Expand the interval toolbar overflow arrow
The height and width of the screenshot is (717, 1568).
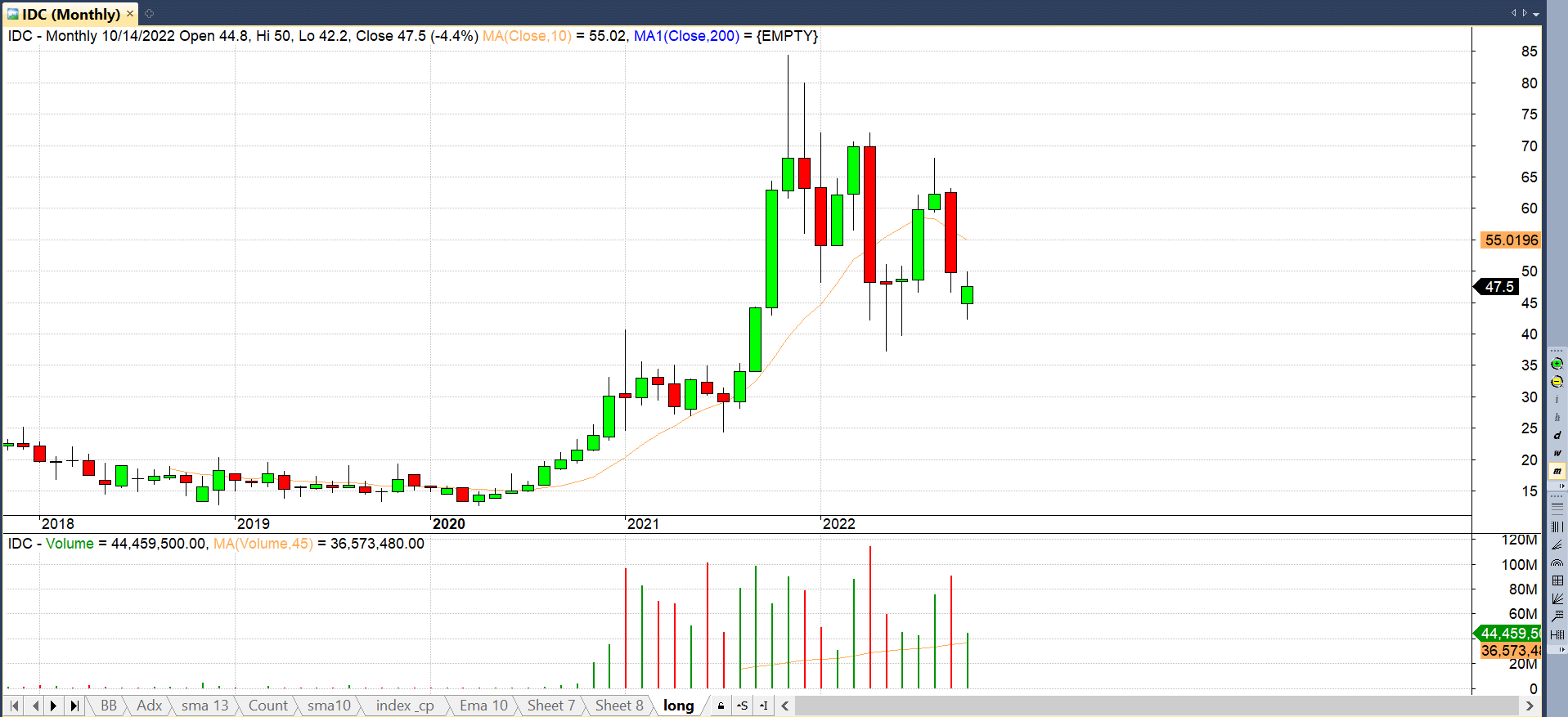tap(1561, 486)
